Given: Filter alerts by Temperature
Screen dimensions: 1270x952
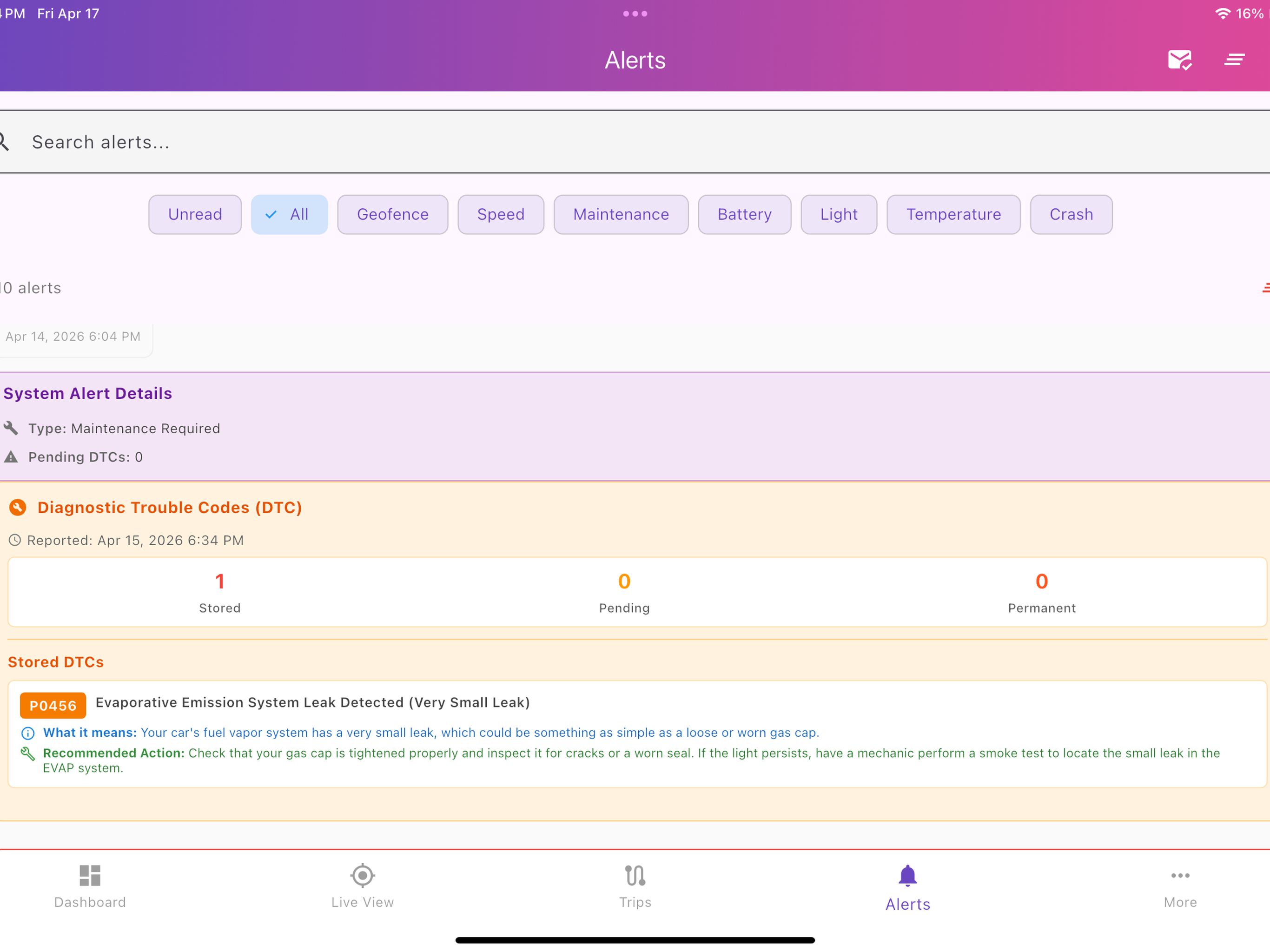Looking at the screenshot, I should [953, 214].
